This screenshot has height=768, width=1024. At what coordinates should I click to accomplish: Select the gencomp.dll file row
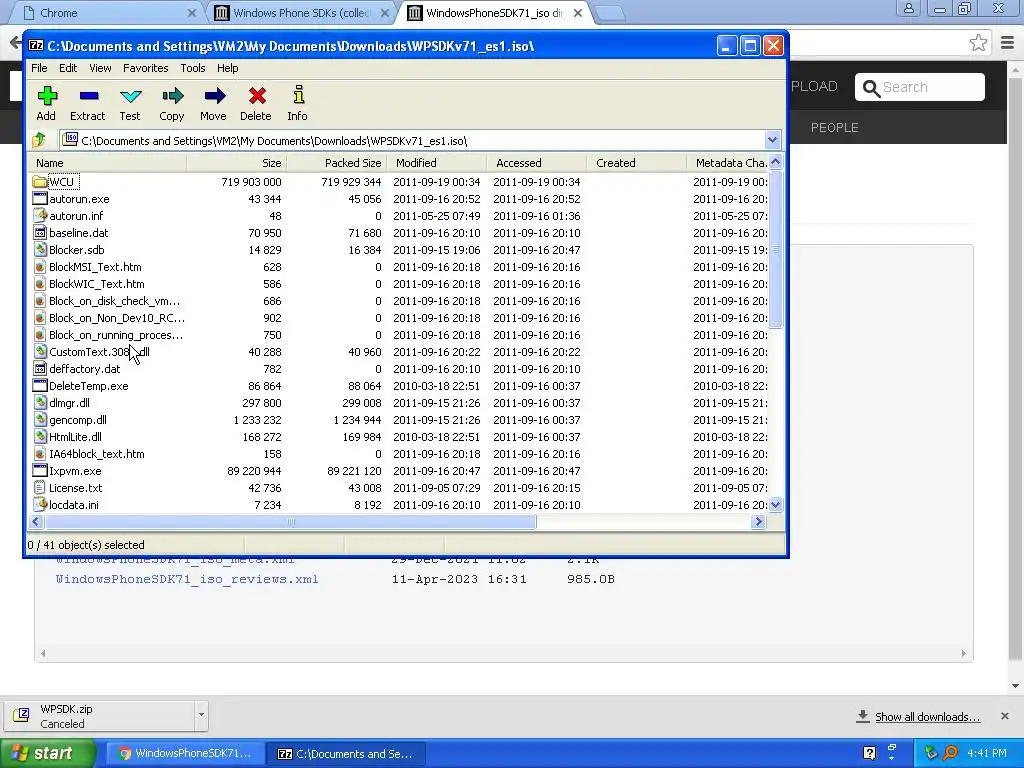click(398, 420)
